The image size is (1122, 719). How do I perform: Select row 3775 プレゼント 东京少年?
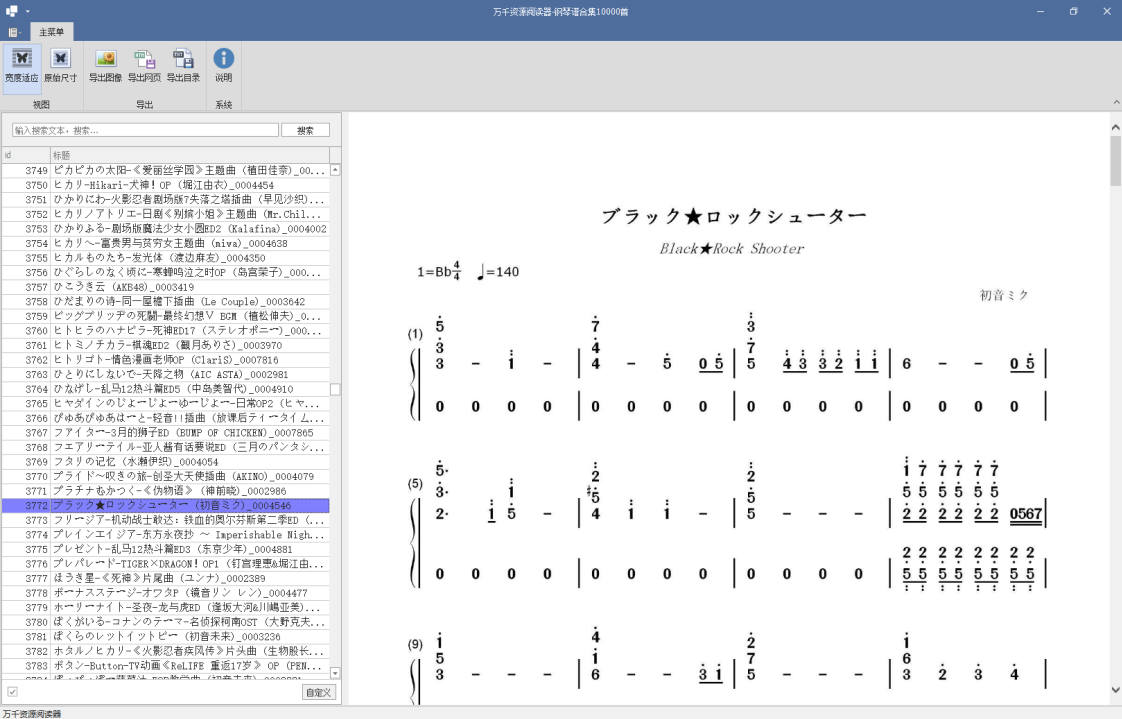165,549
